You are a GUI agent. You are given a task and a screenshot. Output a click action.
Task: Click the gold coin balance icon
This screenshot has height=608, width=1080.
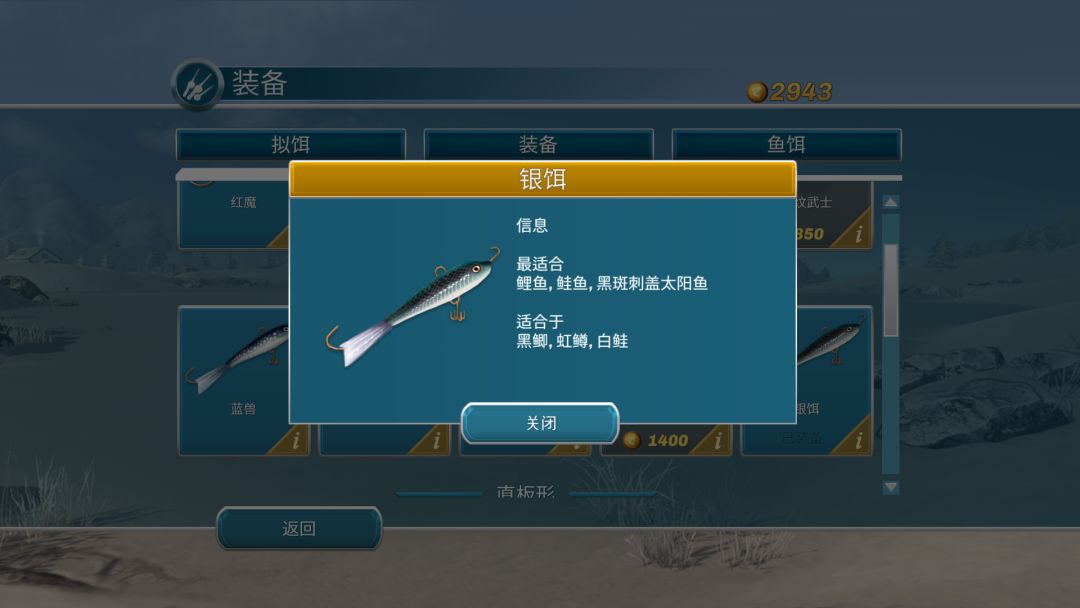pyautogui.click(x=757, y=92)
